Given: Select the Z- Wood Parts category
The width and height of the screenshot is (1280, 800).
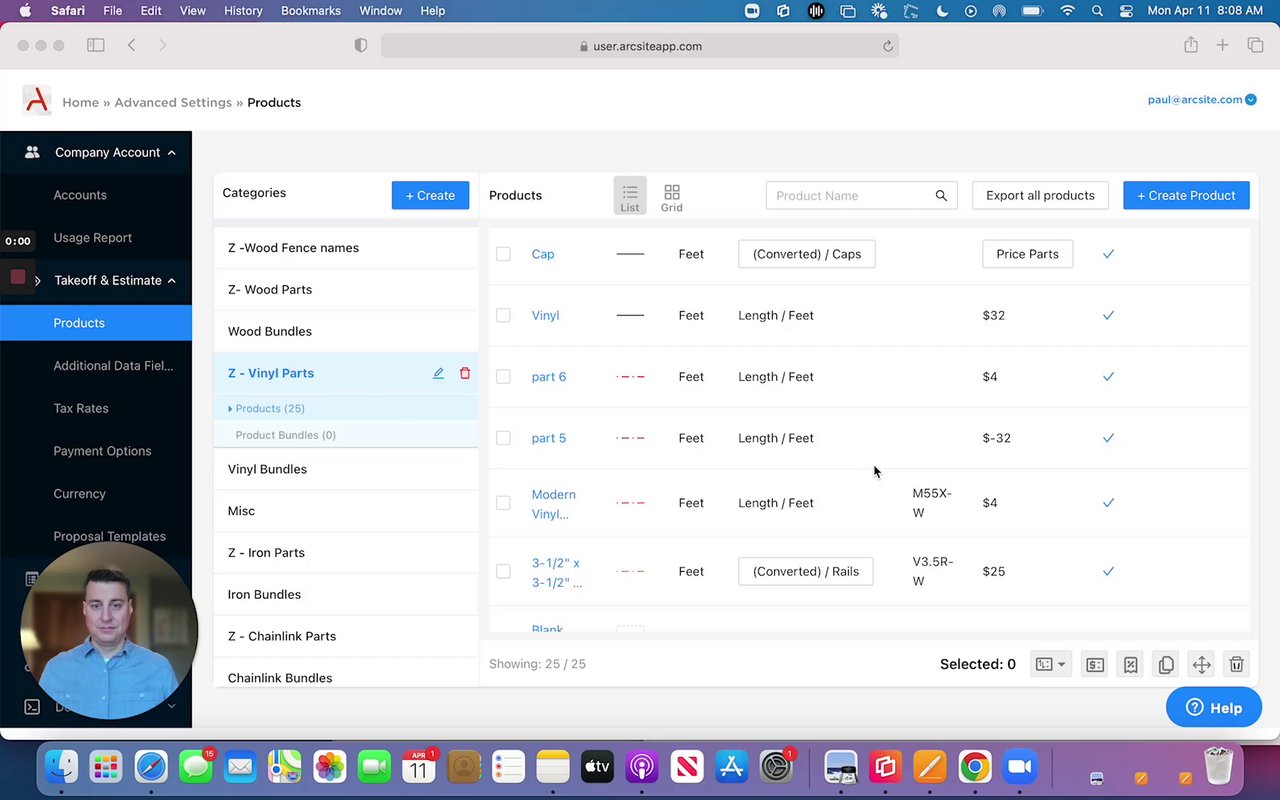Looking at the screenshot, I should [x=346, y=290].
